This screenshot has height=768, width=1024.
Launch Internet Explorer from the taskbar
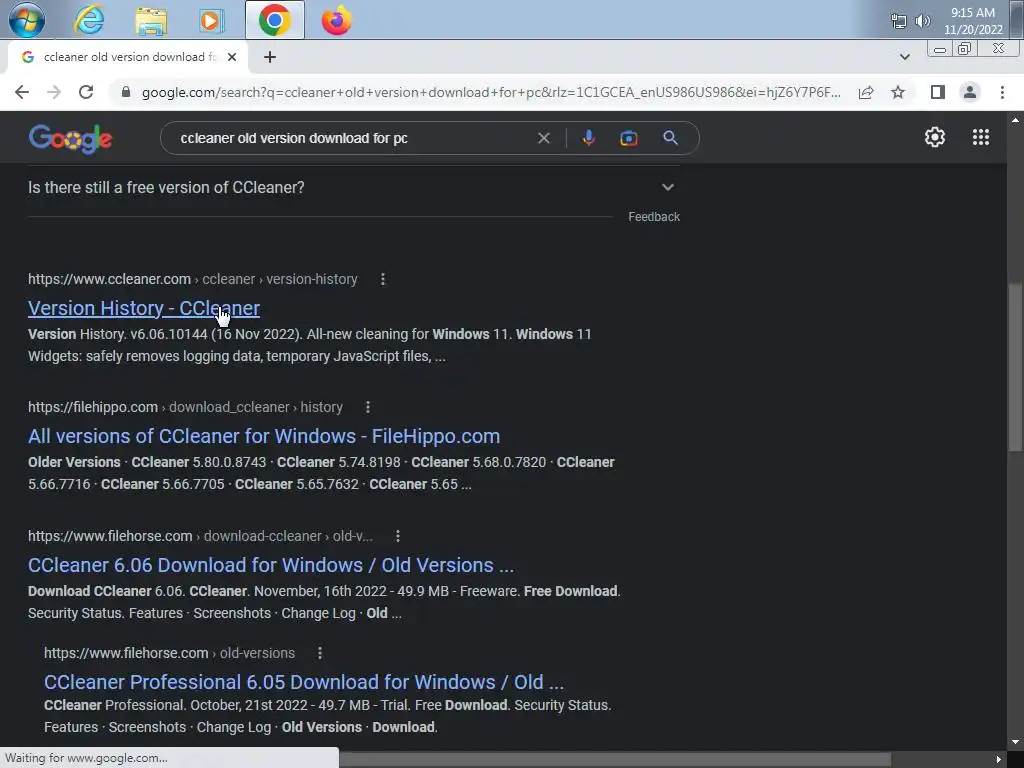tap(89, 20)
